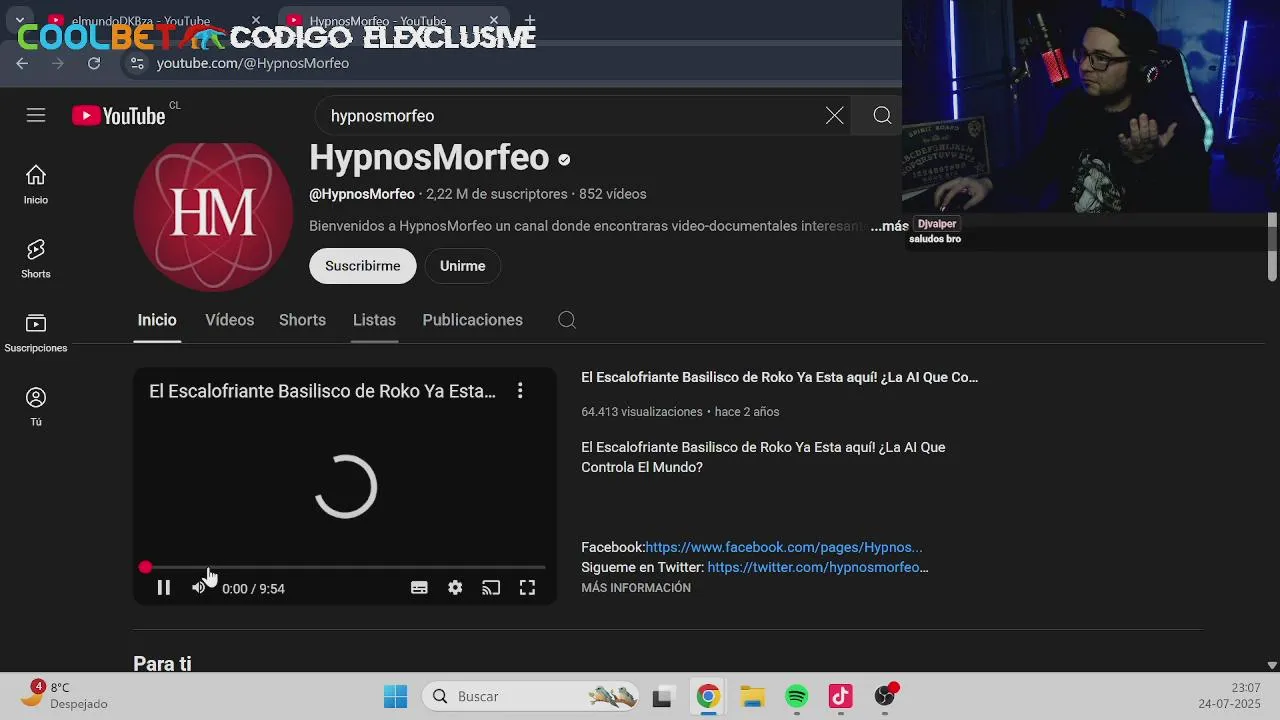Select the Inicio channel tab
This screenshot has height=720, width=1280.
pyautogui.click(x=157, y=320)
